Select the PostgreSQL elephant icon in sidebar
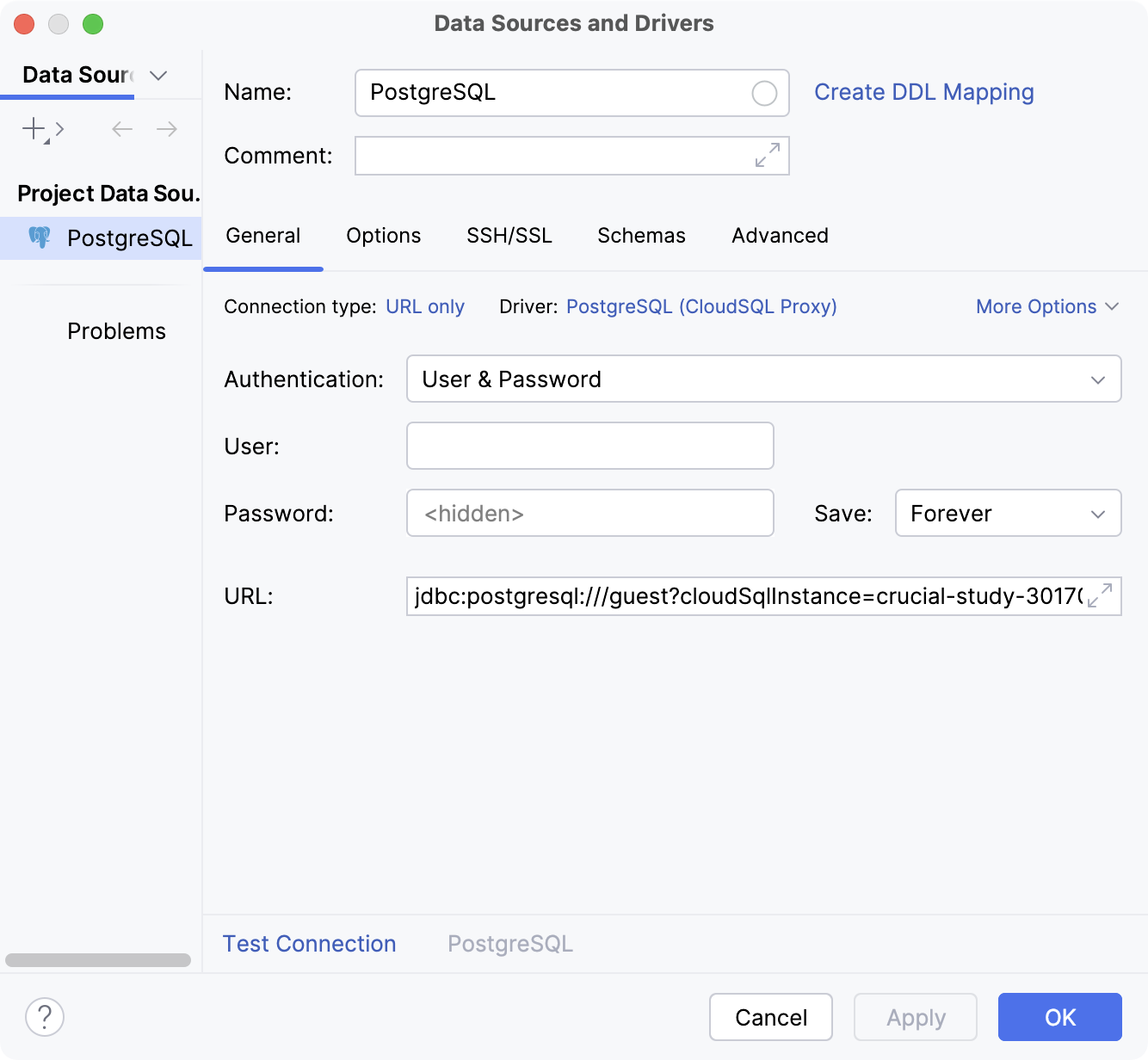The image size is (1148, 1060). pyautogui.click(x=40, y=237)
